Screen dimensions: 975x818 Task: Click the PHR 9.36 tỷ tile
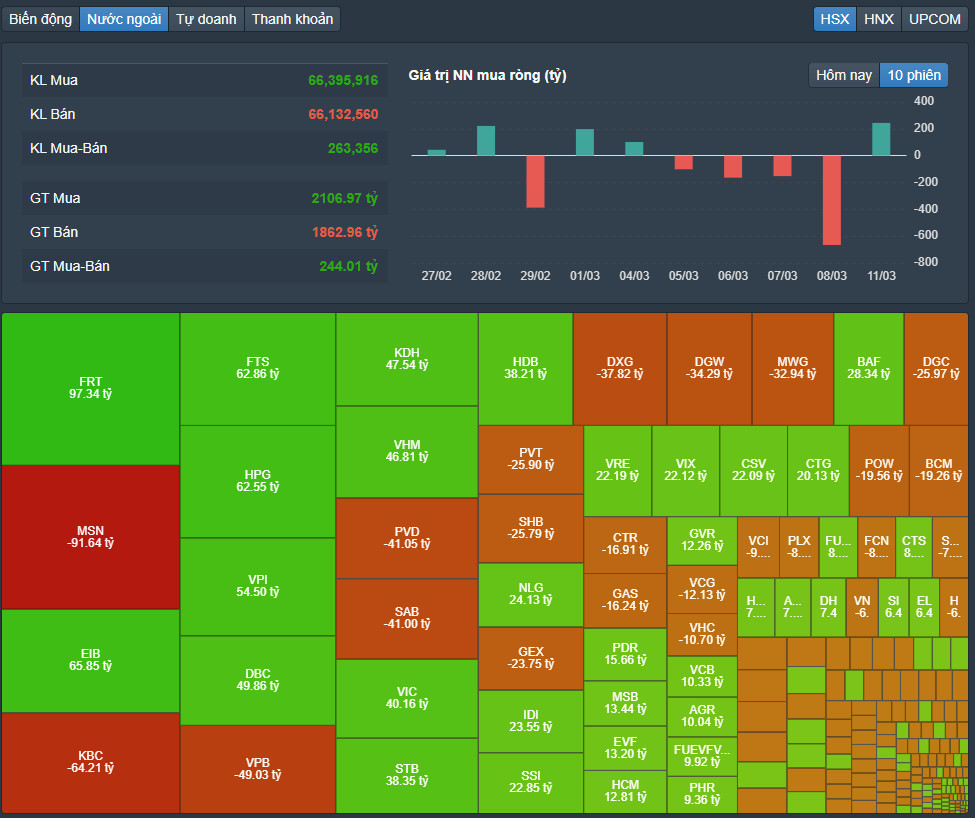click(x=702, y=794)
